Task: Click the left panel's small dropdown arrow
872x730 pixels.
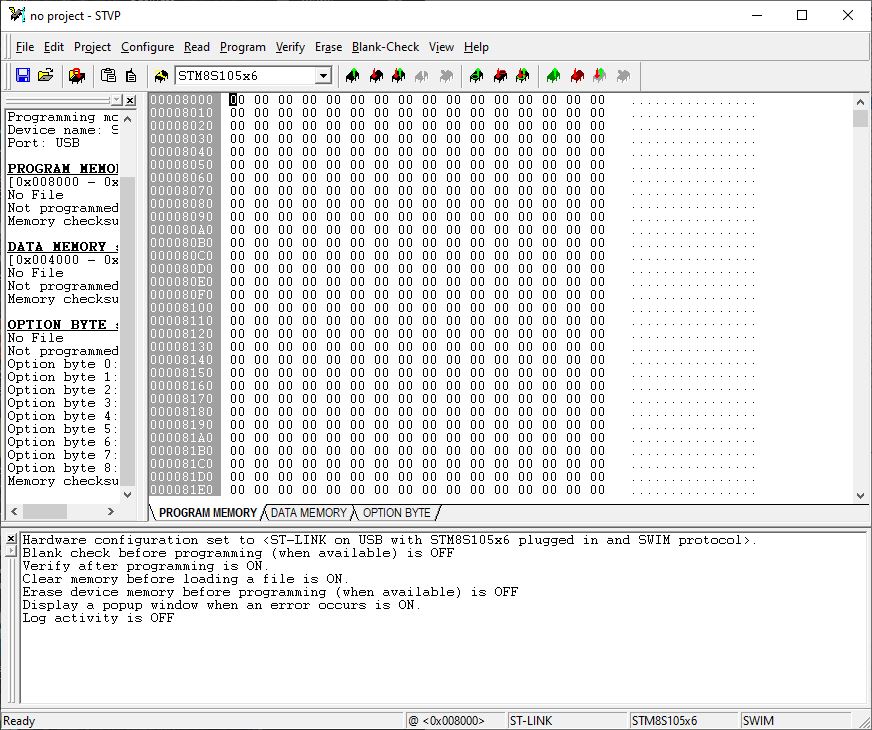Action: 116,100
